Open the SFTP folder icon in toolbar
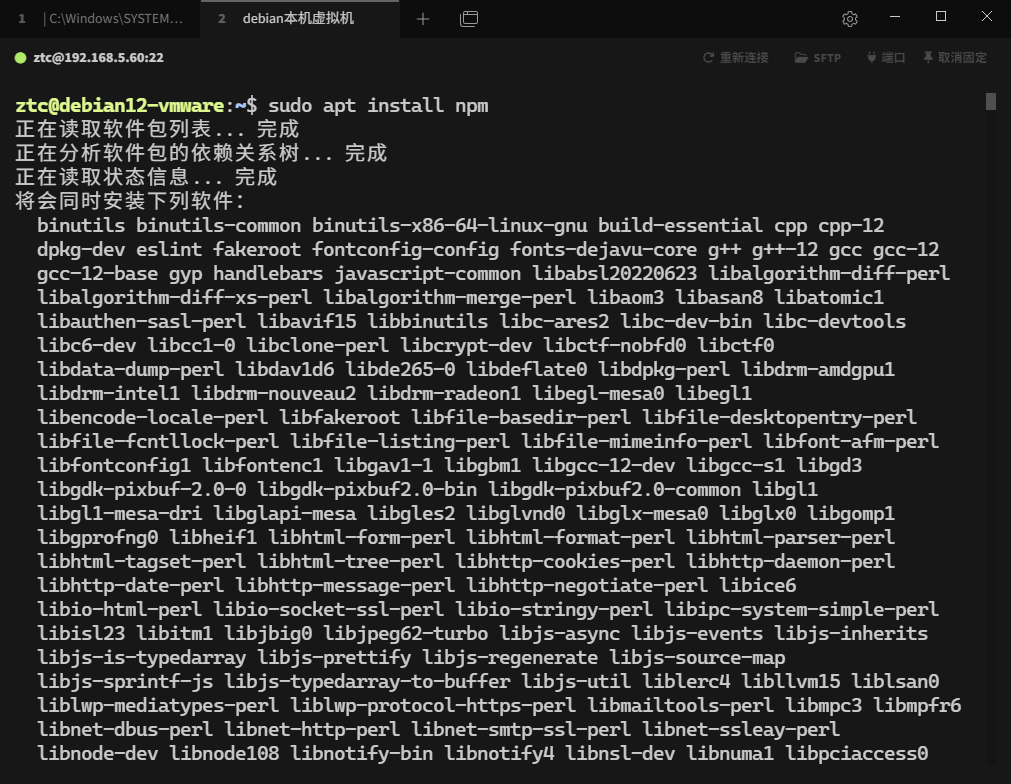Image resolution: width=1011 pixels, height=784 pixels. click(799, 57)
